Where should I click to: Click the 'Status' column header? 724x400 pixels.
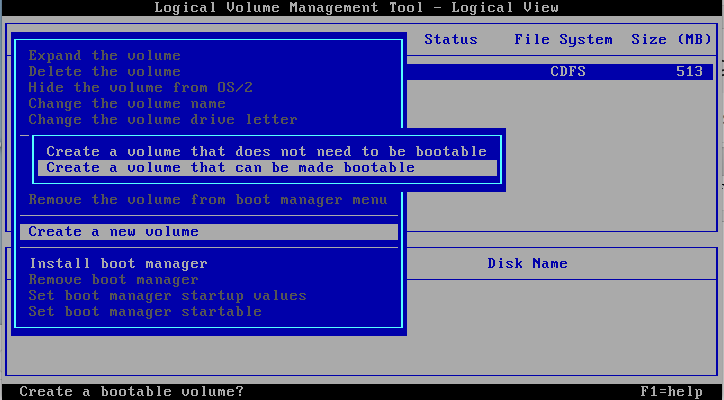click(451, 40)
